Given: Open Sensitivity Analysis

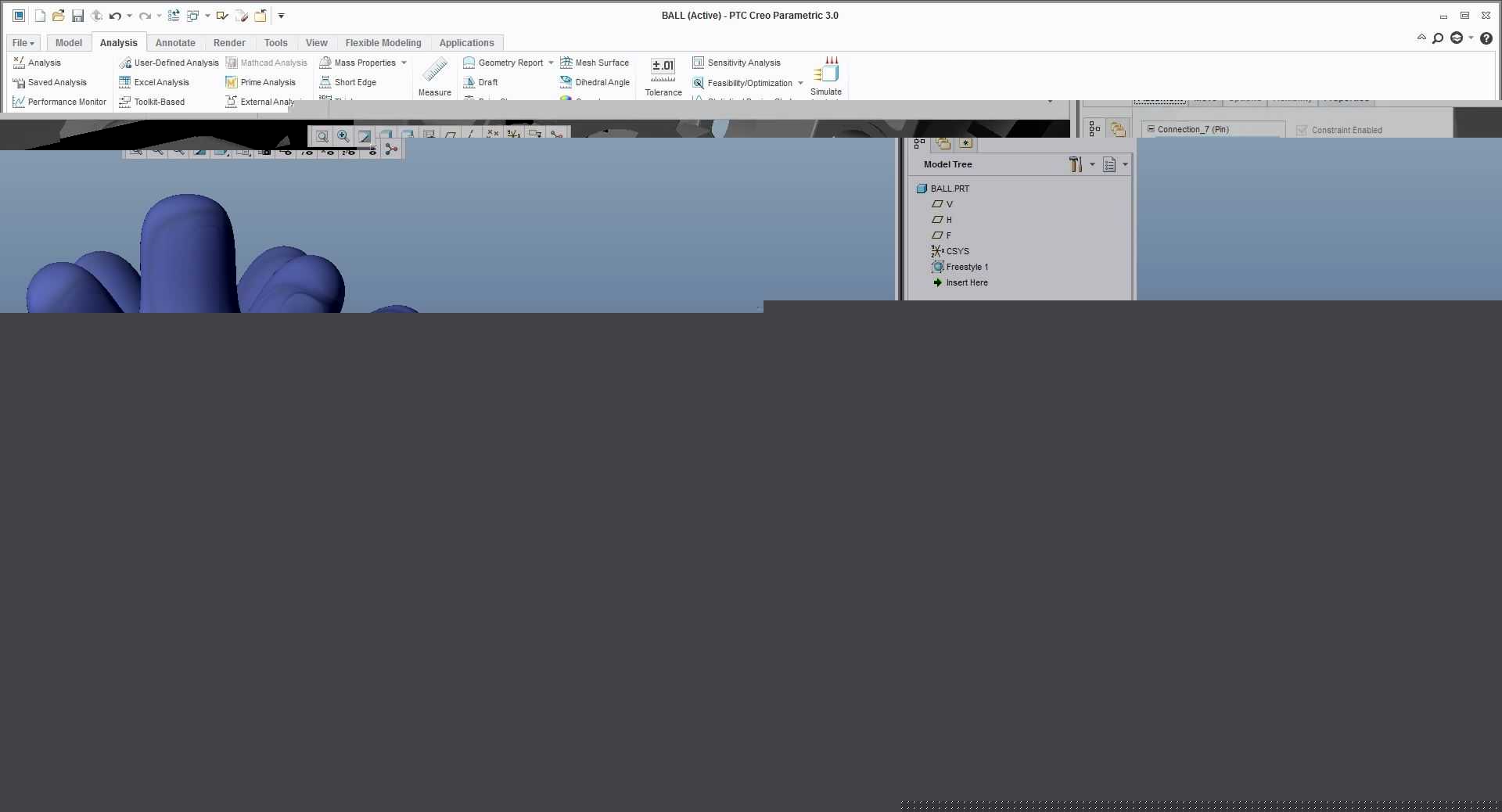Looking at the screenshot, I should (x=736, y=63).
